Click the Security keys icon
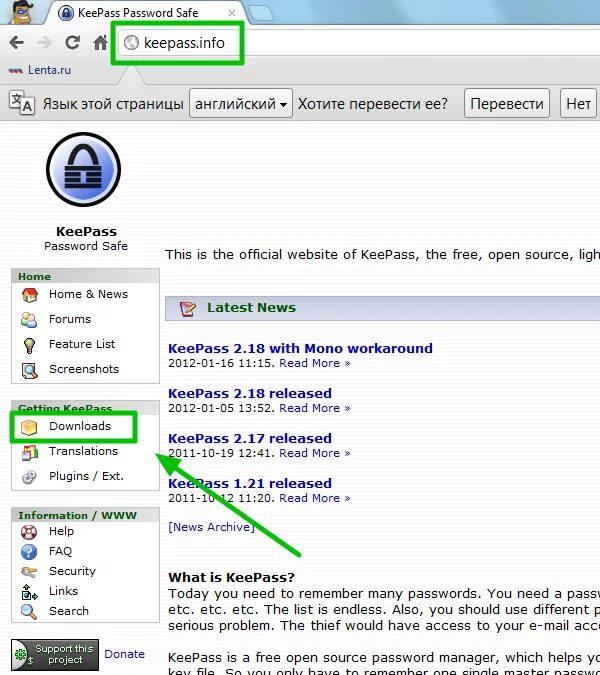 coord(29,572)
